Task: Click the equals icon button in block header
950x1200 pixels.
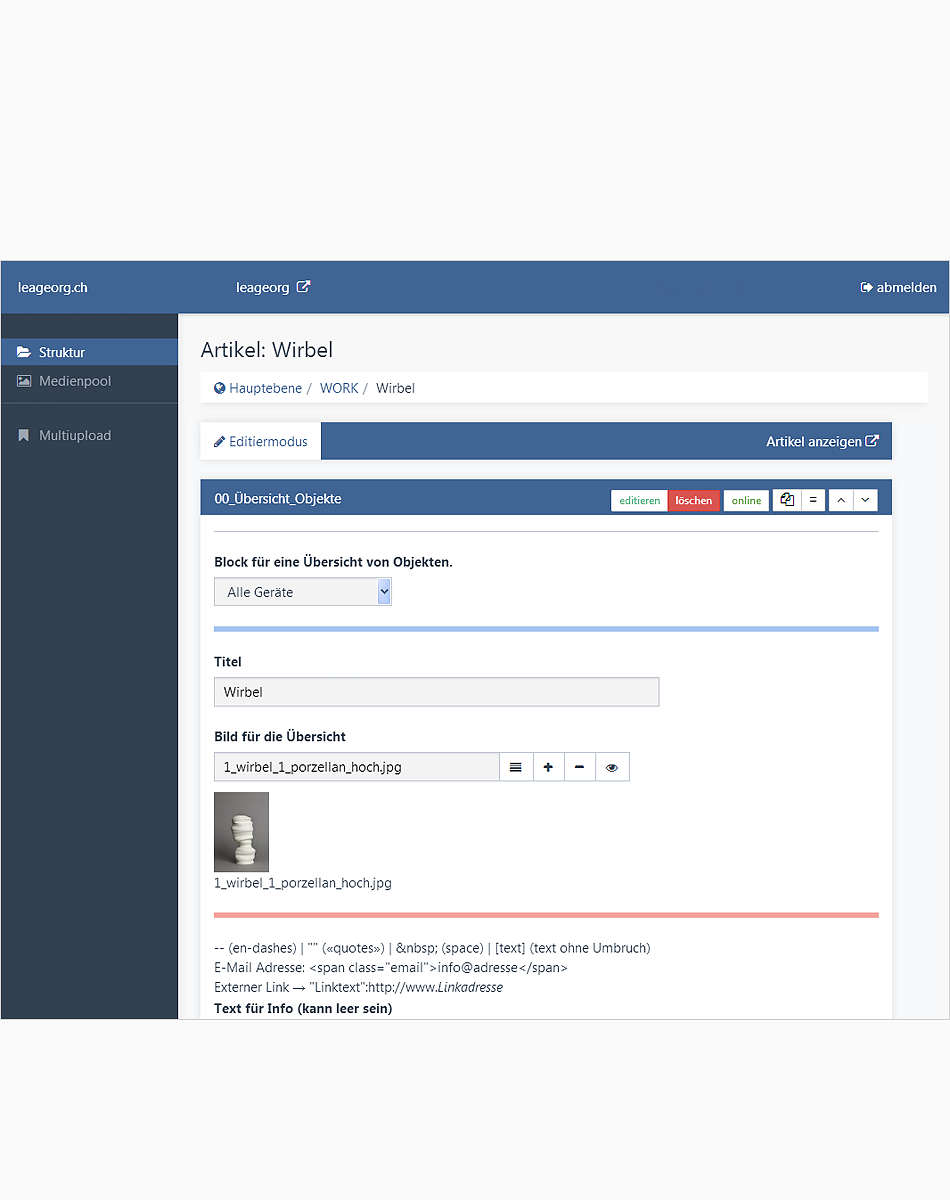Action: click(813, 500)
